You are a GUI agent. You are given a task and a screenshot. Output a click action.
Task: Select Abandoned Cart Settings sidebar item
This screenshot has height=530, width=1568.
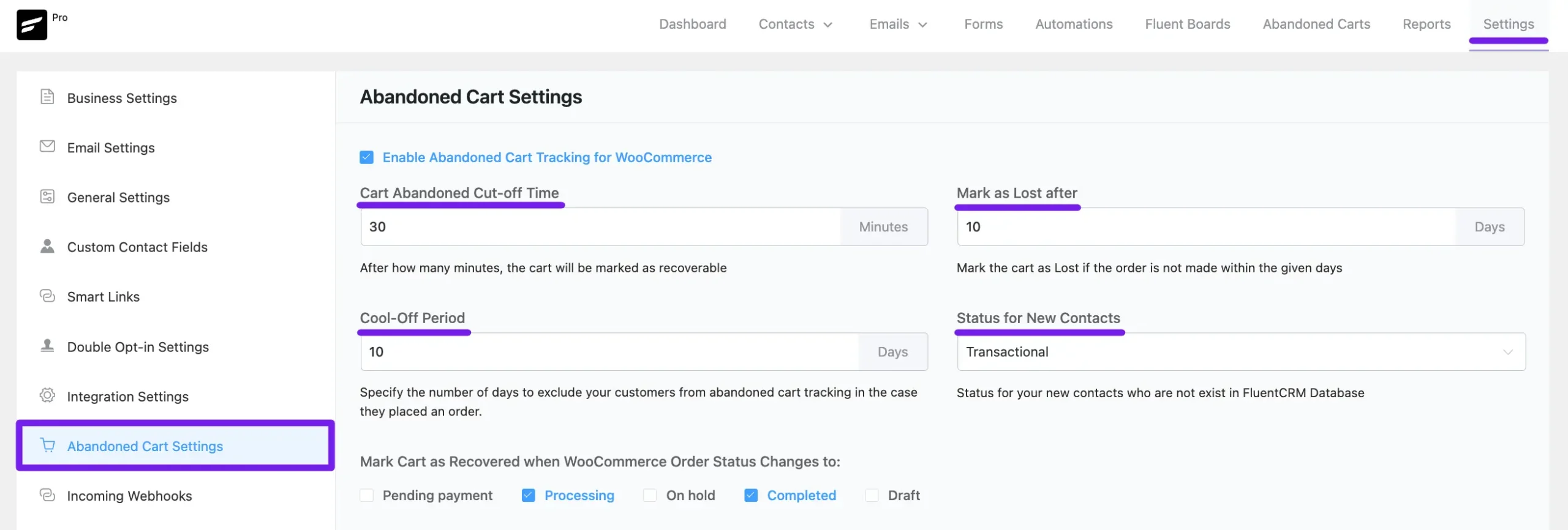pos(175,446)
